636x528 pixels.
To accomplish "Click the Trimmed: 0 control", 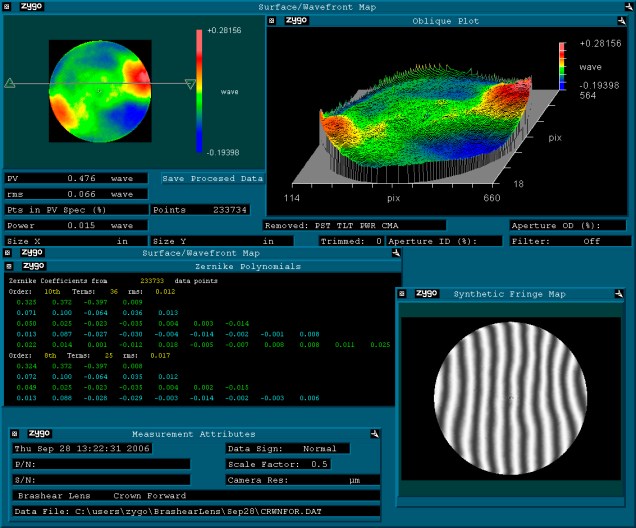I will pyautogui.click(x=348, y=241).
